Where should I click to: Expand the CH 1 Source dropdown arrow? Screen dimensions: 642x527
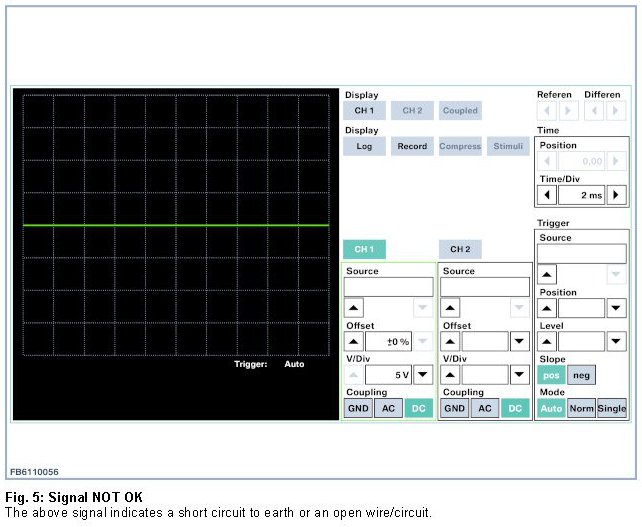click(x=423, y=308)
